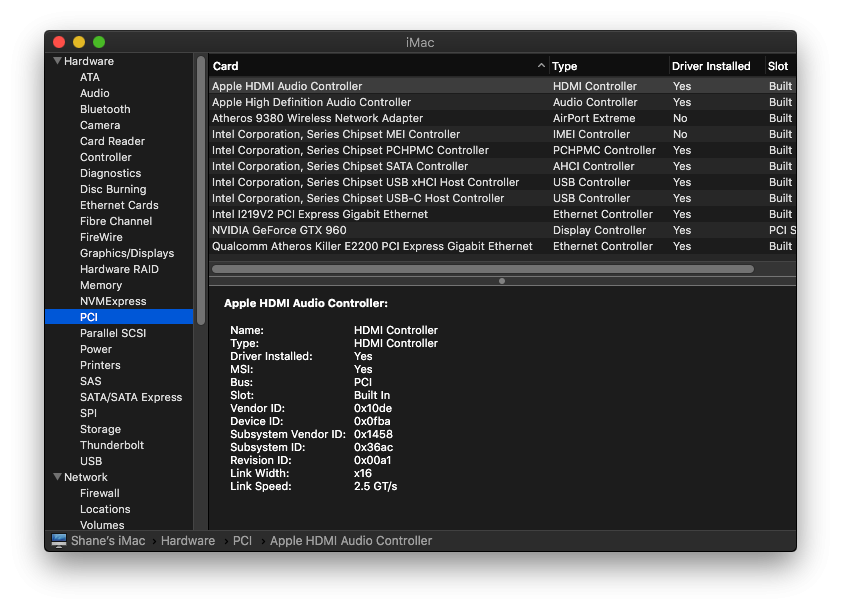
Task: Select SAS in the sidebar
Action: pos(91,381)
